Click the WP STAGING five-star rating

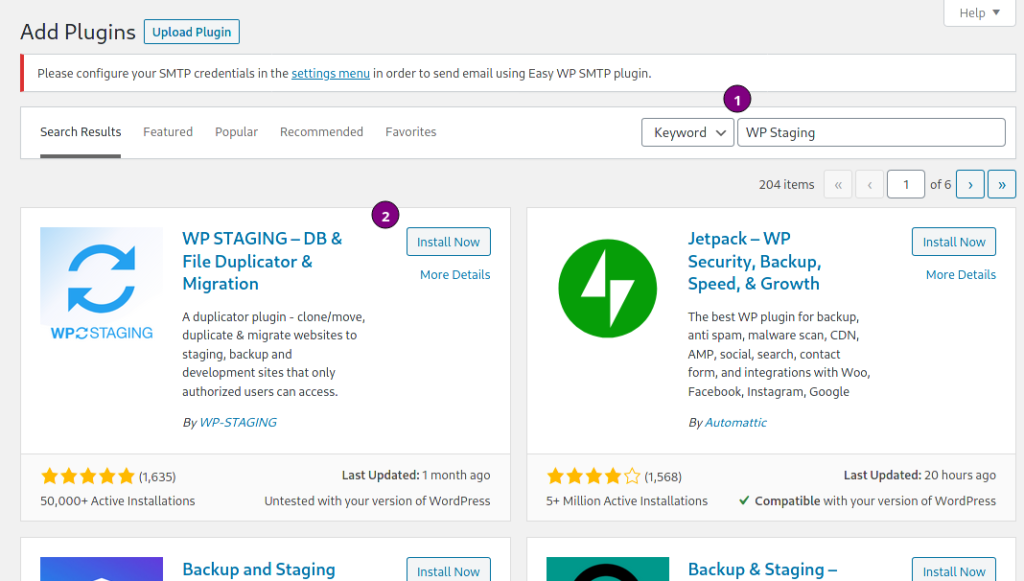(88, 477)
